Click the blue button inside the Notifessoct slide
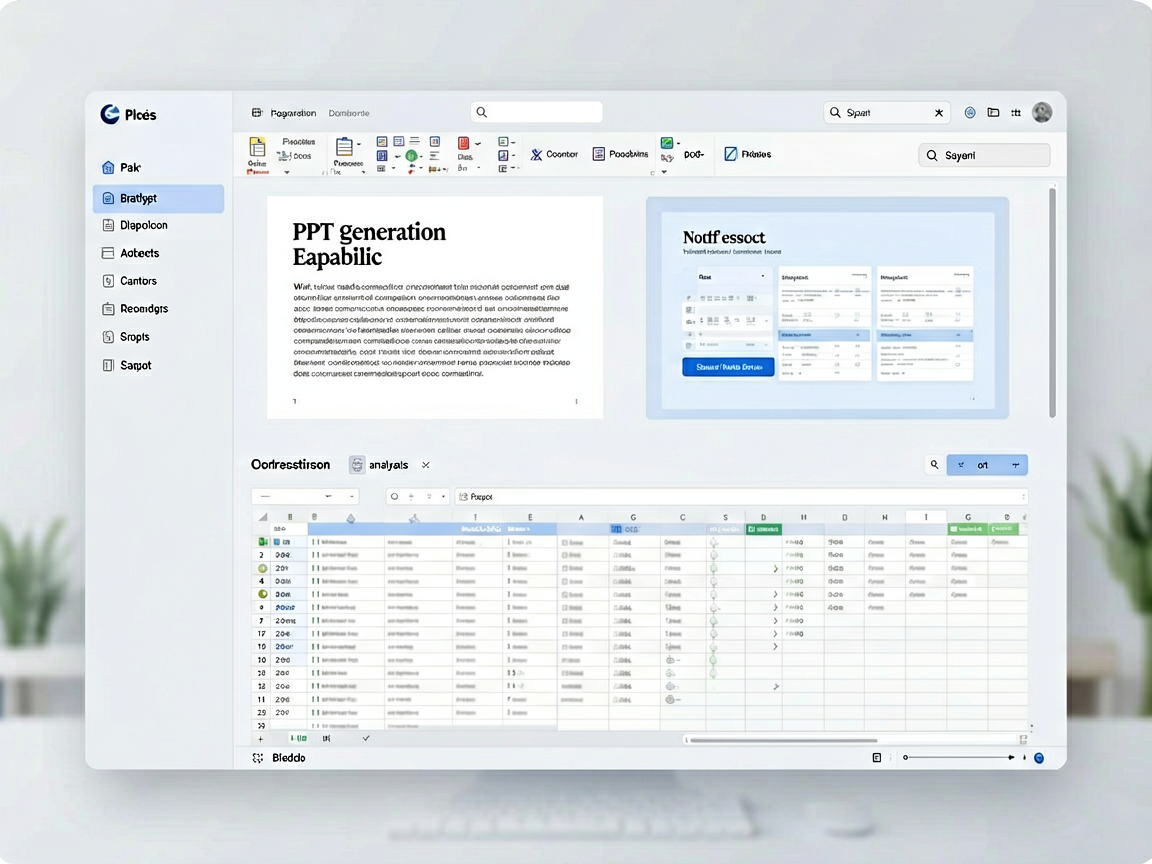This screenshot has height=864, width=1152. tap(728, 367)
